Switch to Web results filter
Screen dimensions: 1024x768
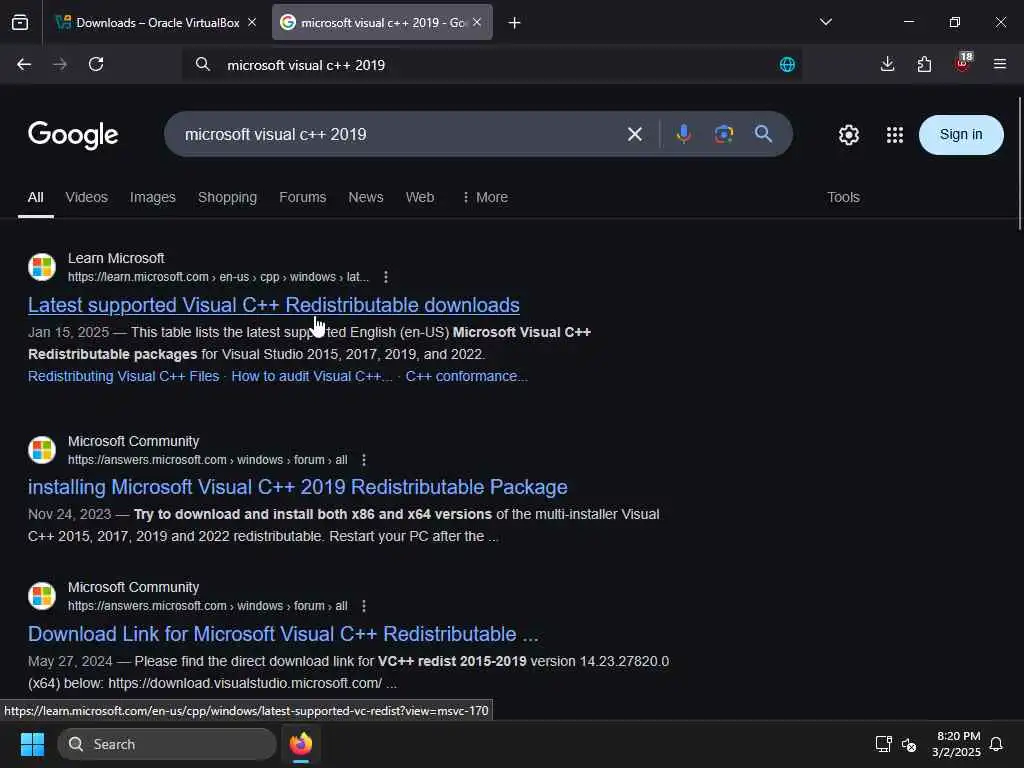(420, 197)
